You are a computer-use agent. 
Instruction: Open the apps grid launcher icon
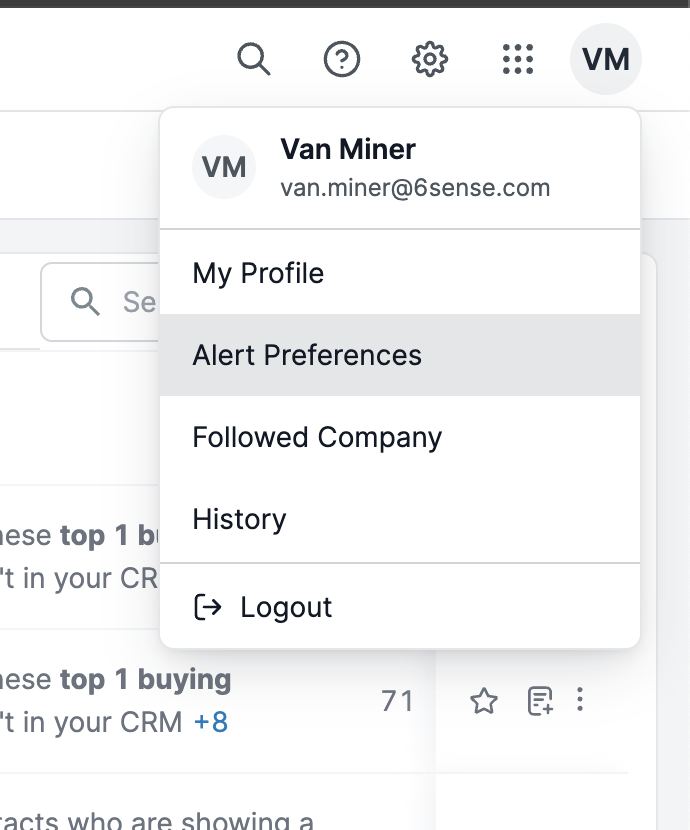click(518, 59)
